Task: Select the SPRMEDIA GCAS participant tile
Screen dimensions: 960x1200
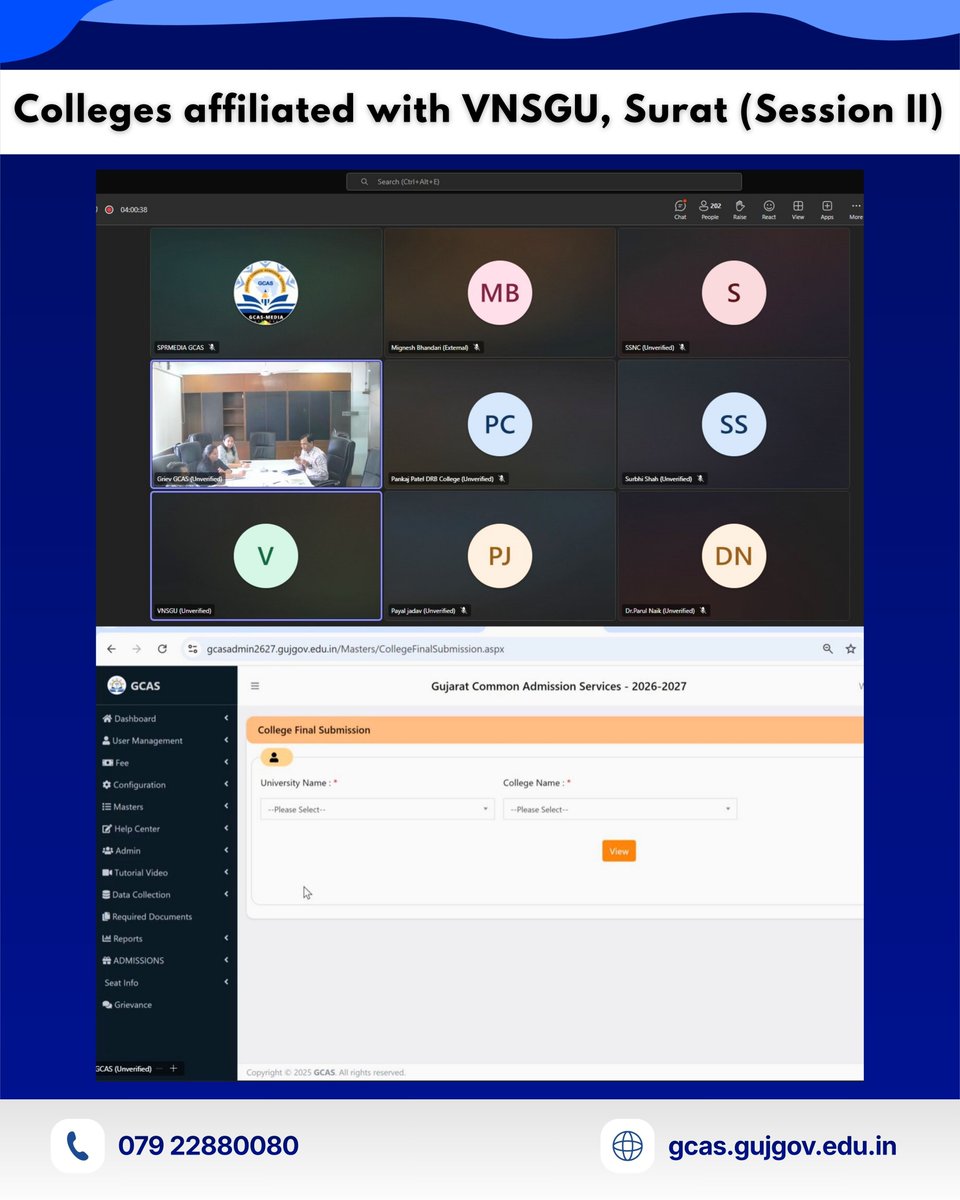Action: 266,292
